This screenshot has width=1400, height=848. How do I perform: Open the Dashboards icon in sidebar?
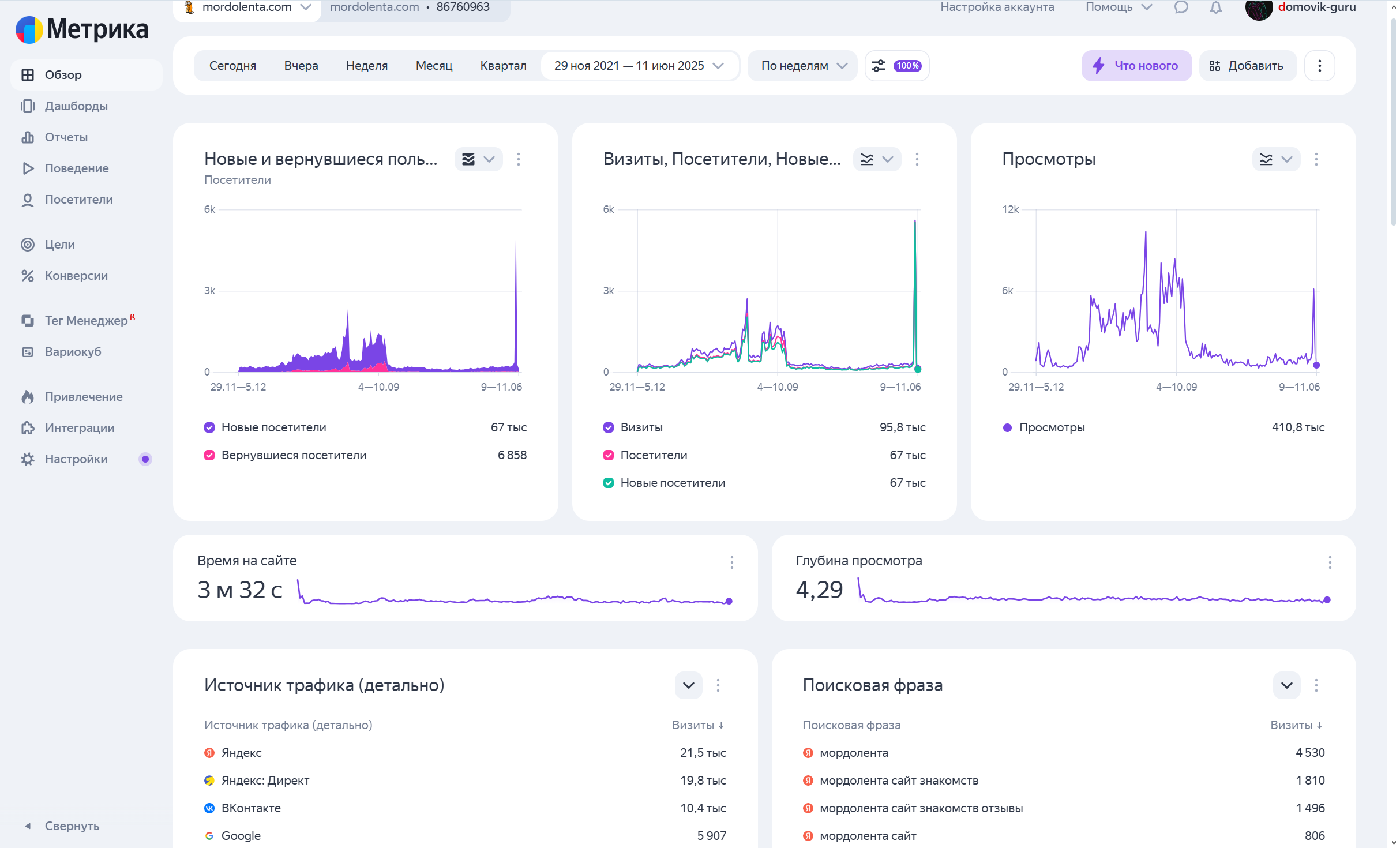tap(27, 106)
